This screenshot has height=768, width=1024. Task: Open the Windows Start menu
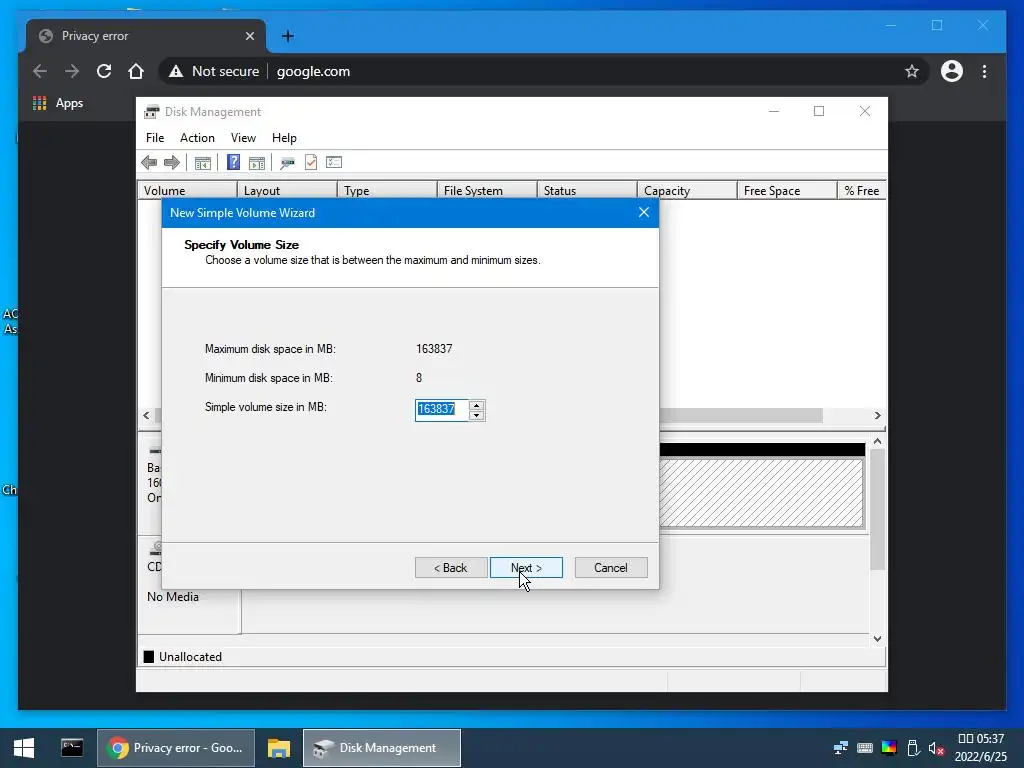point(24,748)
